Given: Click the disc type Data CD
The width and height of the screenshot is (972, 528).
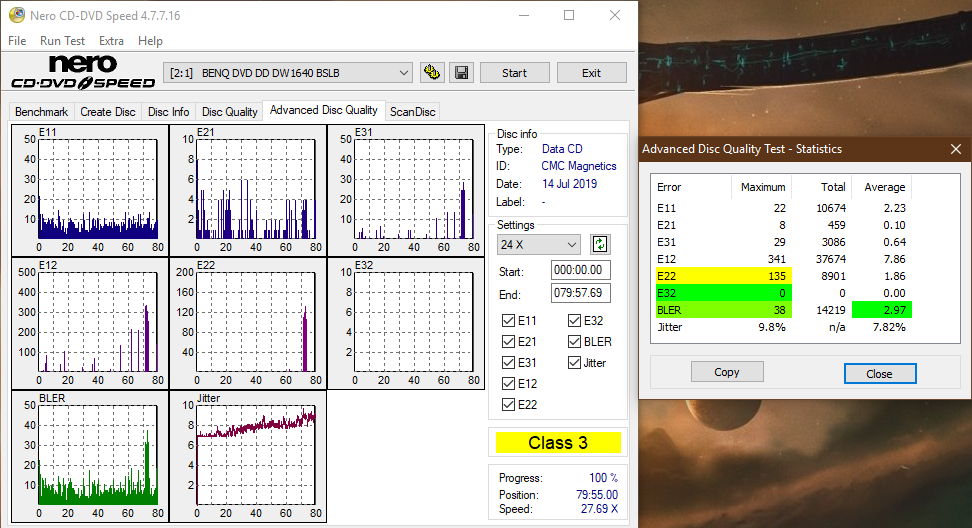Looking at the screenshot, I should (x=562, y=149).
